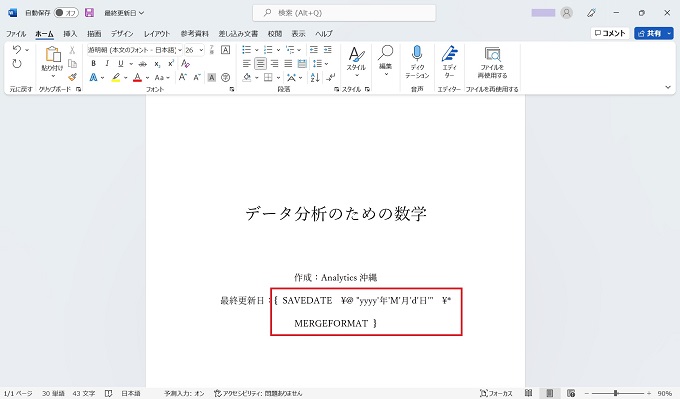
Task: Click the Undo arrow icon
Action: 16,49
